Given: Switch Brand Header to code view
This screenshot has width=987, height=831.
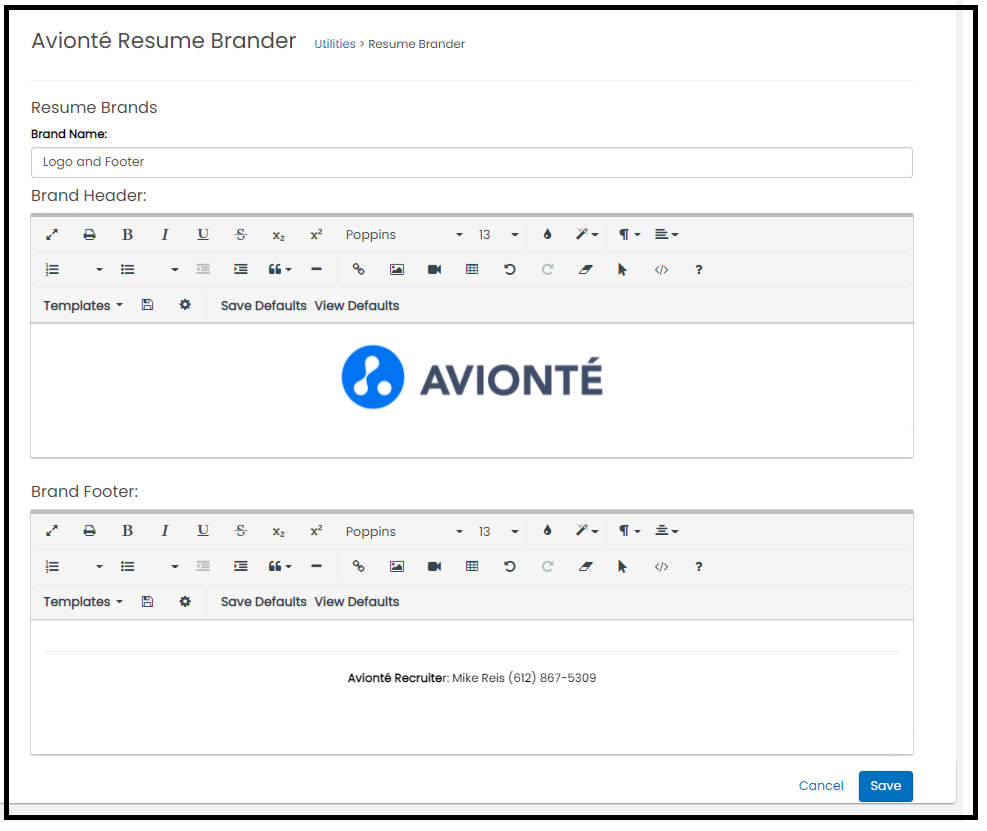Looking at the screenshot, I should tap(661, 270).
